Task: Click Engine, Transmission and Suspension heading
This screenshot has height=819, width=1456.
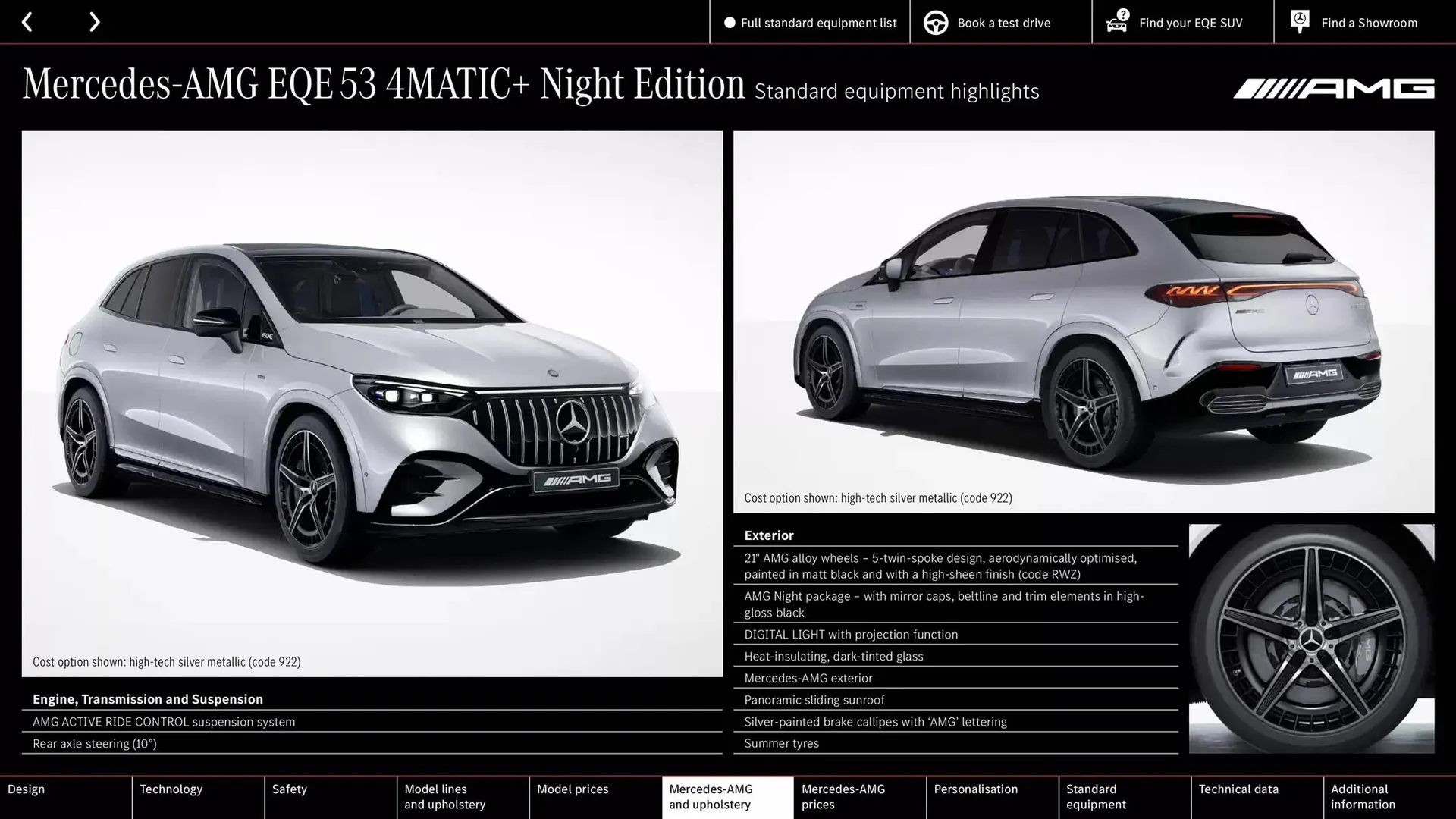Action: [x=148, y=699]
